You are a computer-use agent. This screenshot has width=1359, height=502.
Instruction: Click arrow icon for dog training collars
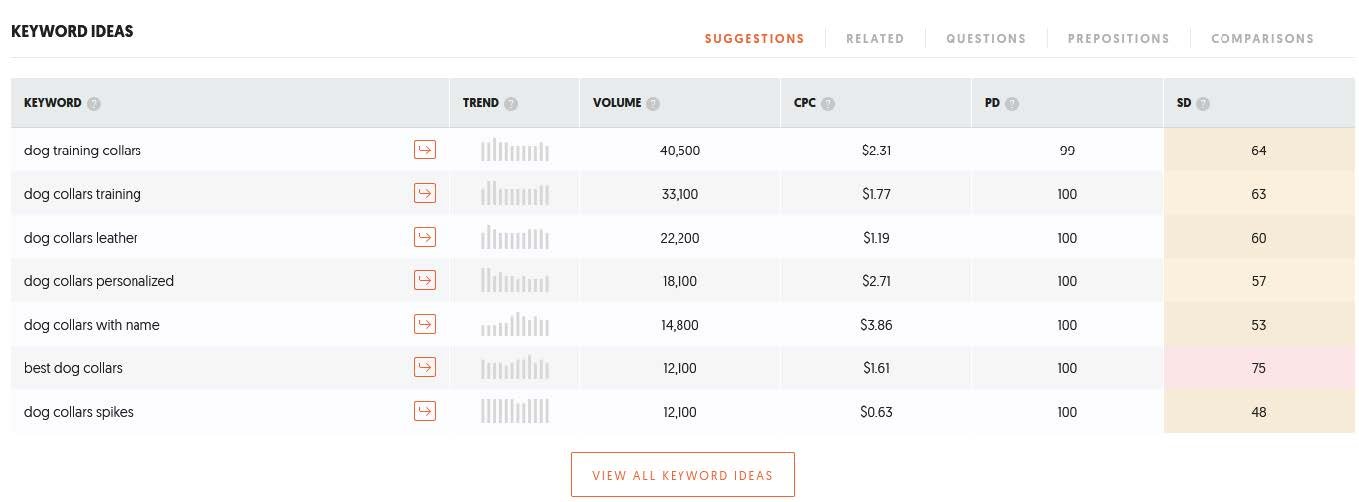point(425,150)
